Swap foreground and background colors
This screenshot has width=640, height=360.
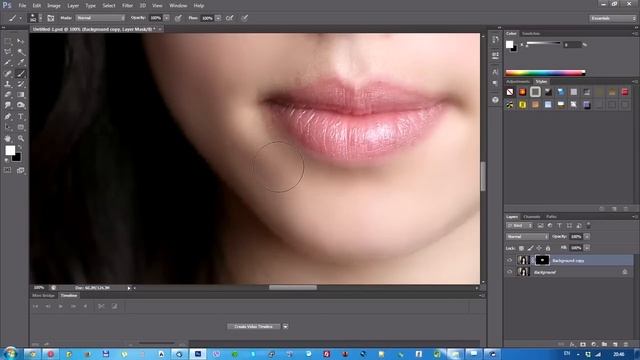[x=20, y=147]
